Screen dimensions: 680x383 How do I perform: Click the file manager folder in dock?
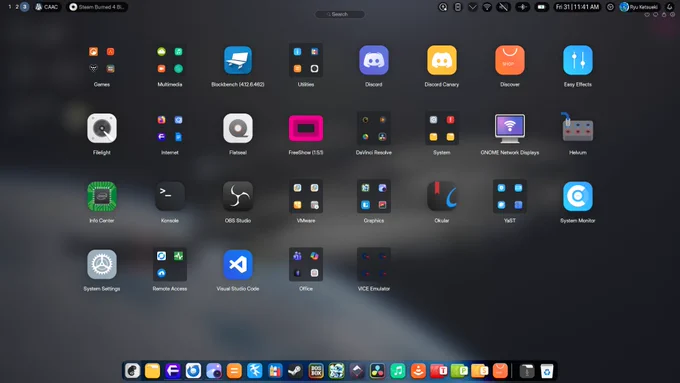coord(152,371)
